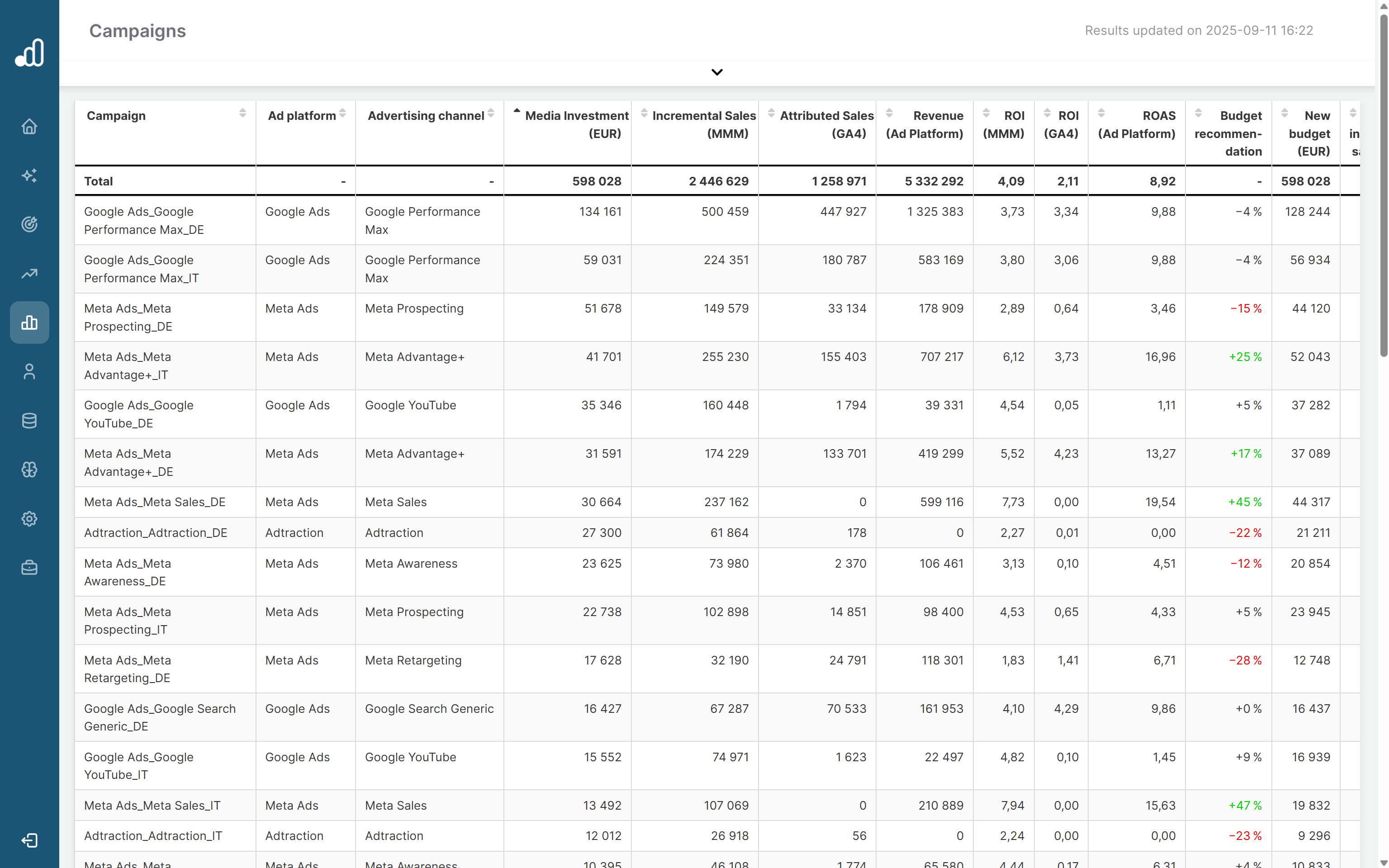Image resolution: width=1389 pixels, height=868 pixels.
Task: Click the +45 % budget recommendation value
Action: click(x=1245, y=503)
